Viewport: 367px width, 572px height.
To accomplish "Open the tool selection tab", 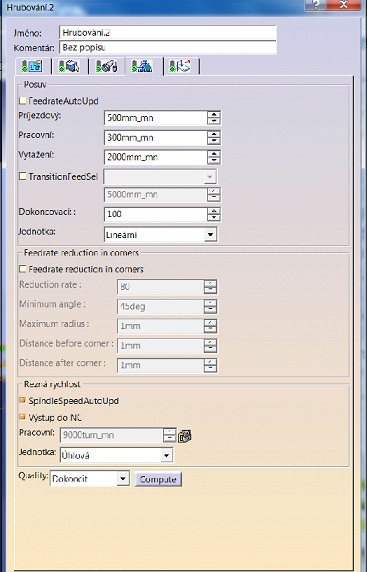I will pyautogui.click(x=107, y=66).
